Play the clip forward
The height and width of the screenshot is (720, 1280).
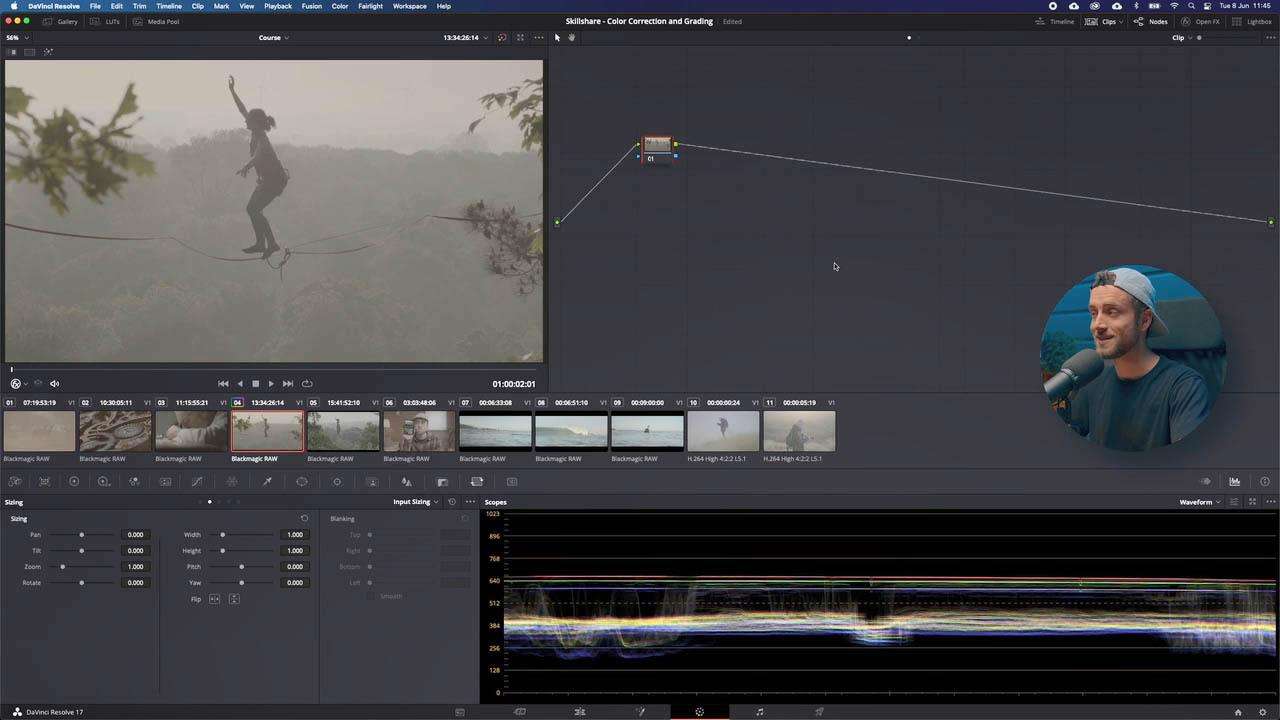[x=271, y=384]
